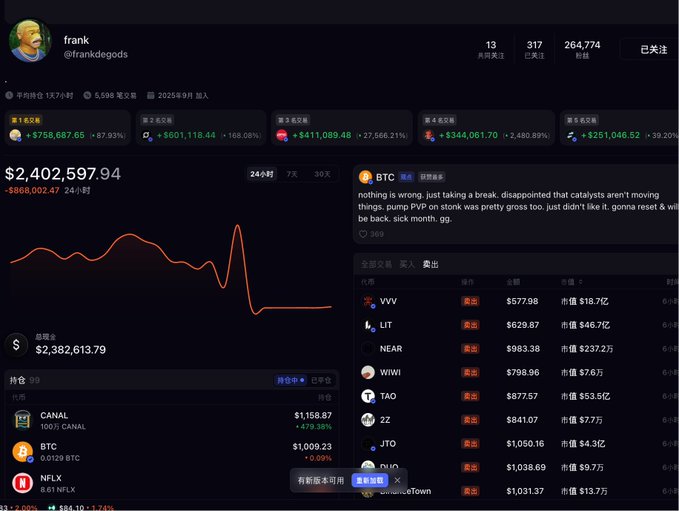Click the NEAR token icon in trades
Viewport: 679px width, 511px height.
pos(368,349)
